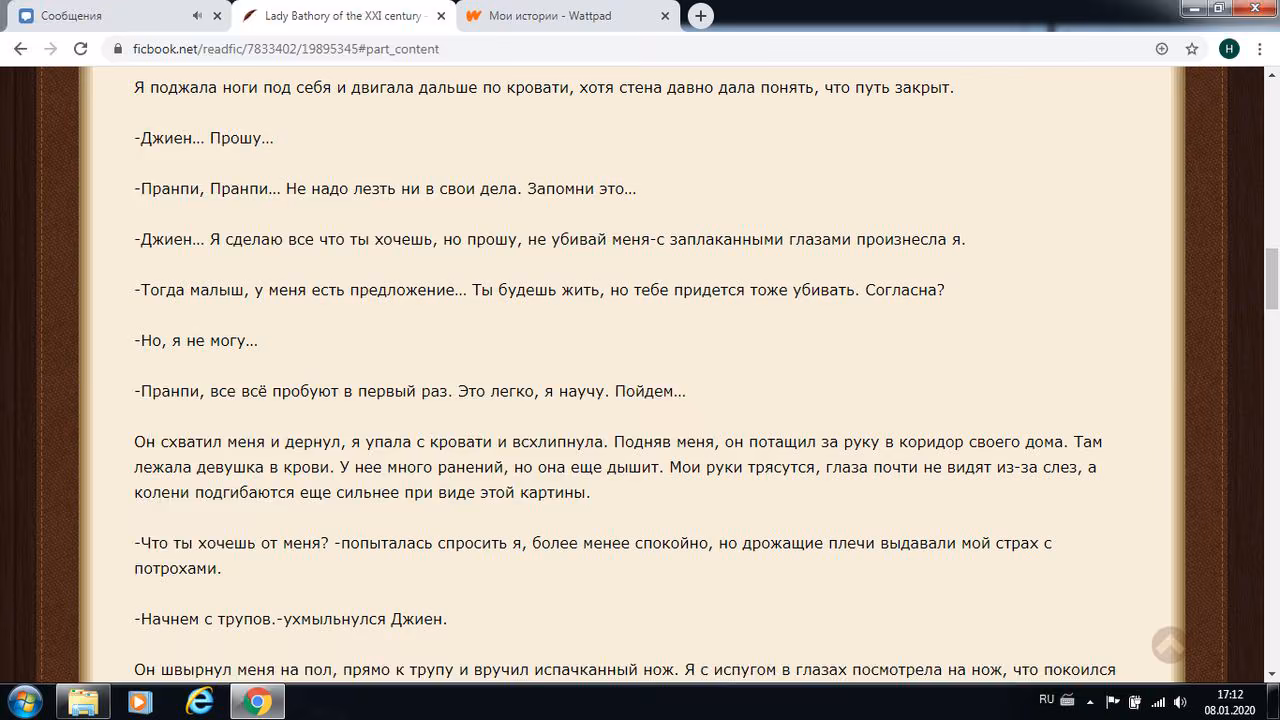This screenshot has width=1280, height=720.
Task: Select Chrome in the taskbar
Action: 257,702
